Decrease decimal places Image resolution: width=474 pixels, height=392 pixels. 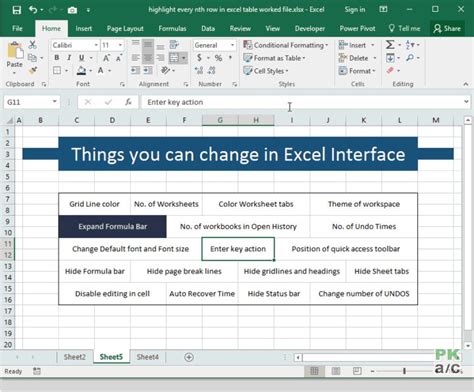(x=212, y=70)
